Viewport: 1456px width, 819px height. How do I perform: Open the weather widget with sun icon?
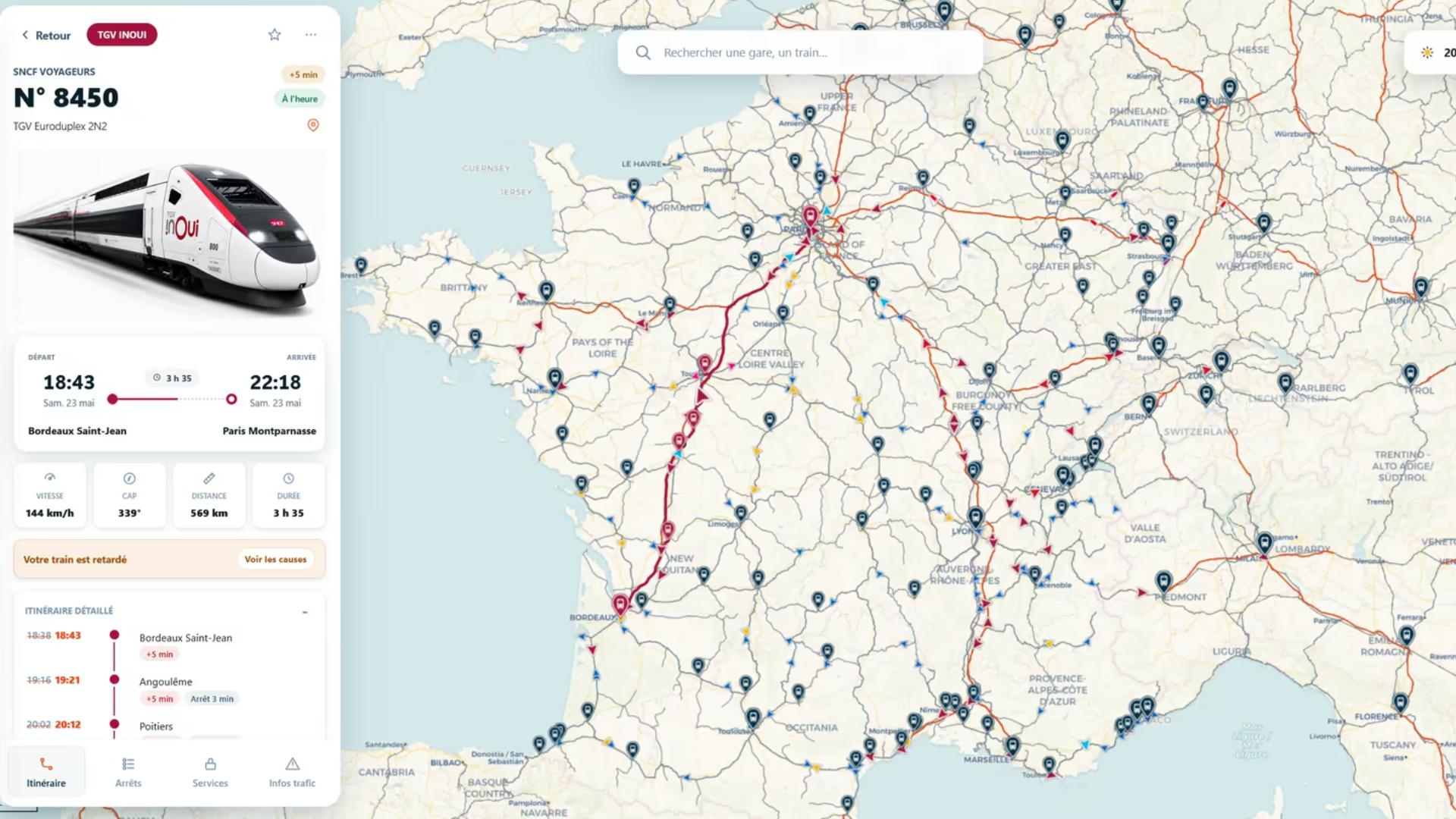click(x=1432, y=52)
